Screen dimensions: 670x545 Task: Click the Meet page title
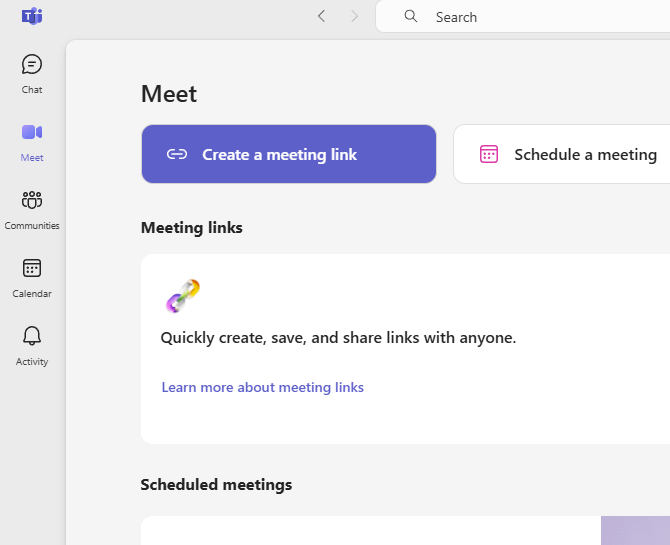[x=169, y=94]
